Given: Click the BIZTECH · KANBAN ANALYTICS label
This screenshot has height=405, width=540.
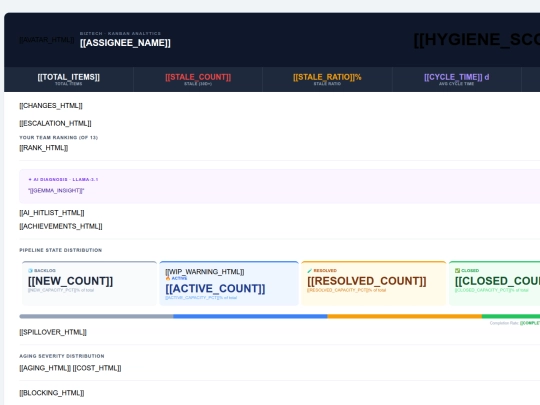Looking at the screenshot, I should point(120,33).
